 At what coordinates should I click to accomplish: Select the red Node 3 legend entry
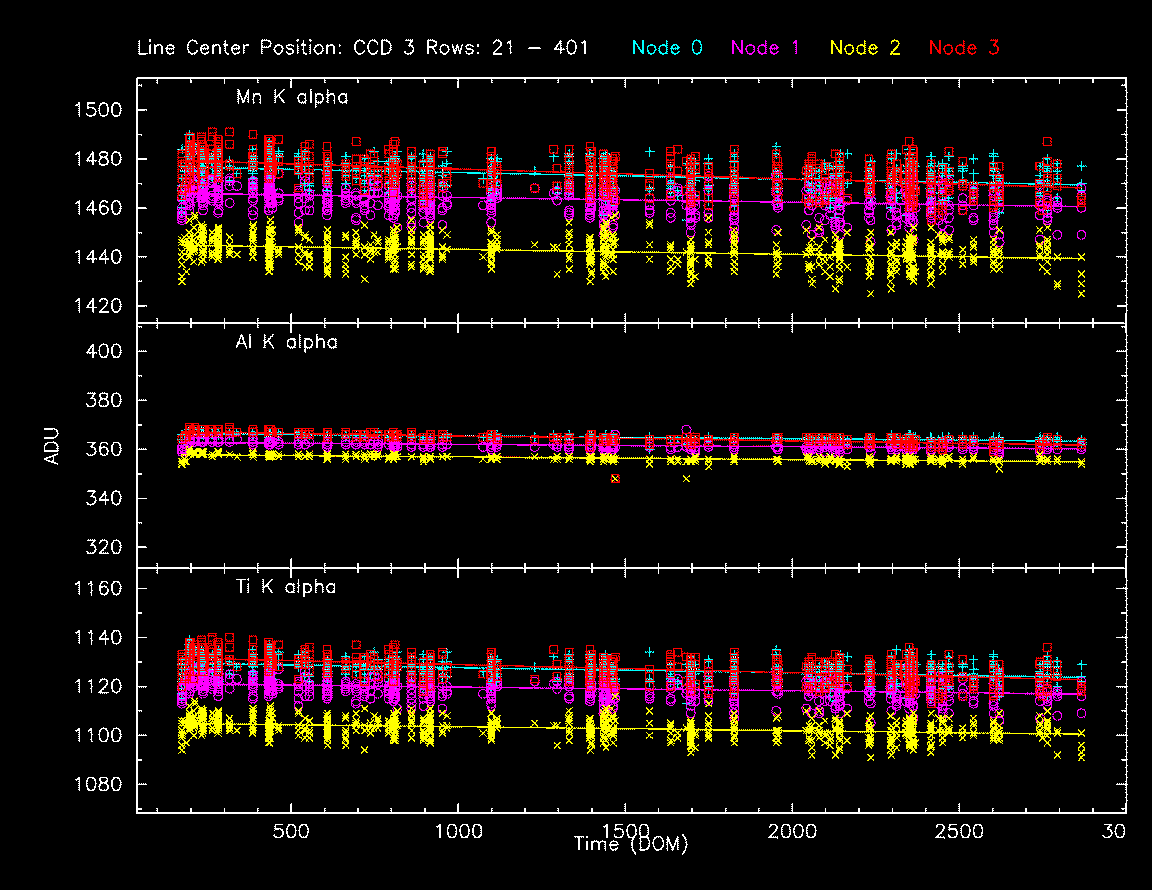click(x=964, y=48)
